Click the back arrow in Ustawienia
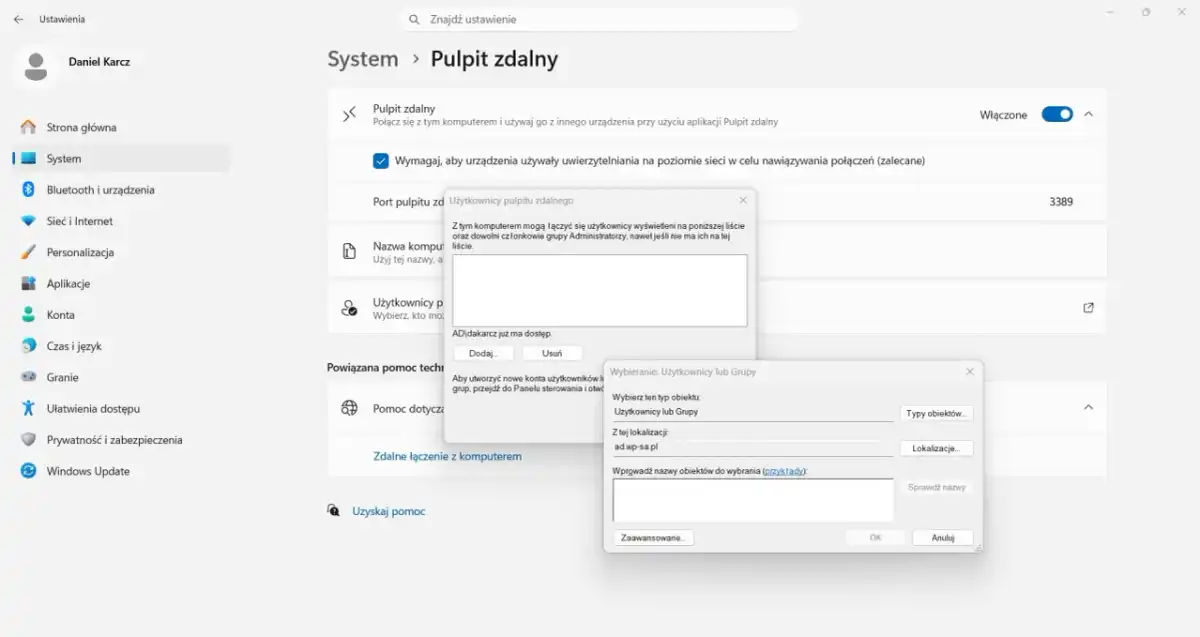The width and height of the screenshot is (1200, 637). point(18,19)
